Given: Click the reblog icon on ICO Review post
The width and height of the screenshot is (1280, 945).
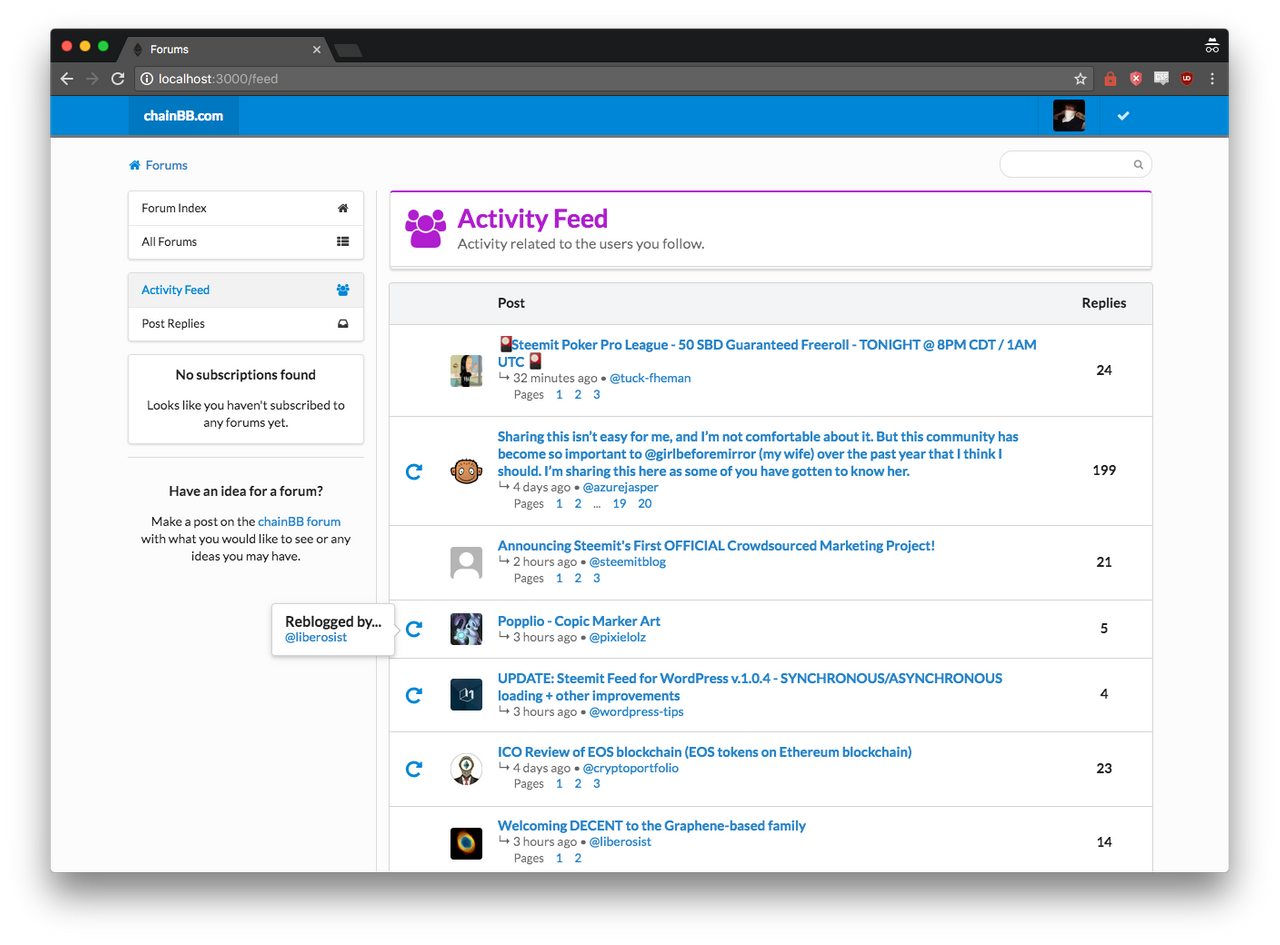Looking at the screenshot, I should point(414,769).
